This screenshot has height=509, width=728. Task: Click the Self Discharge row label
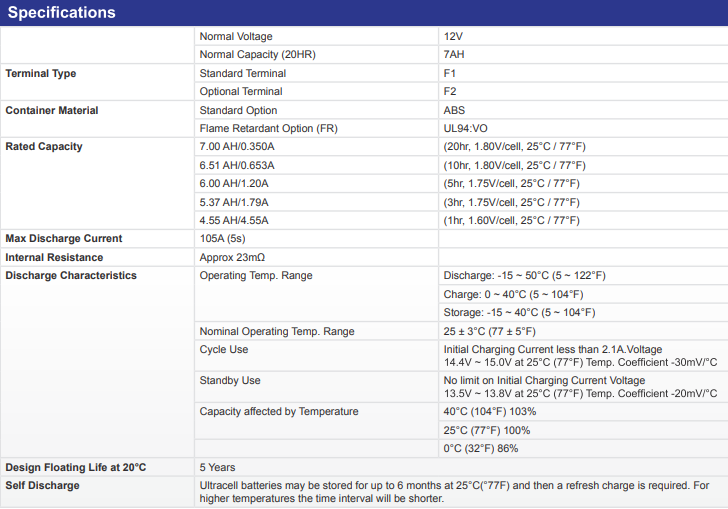click(42, 485)
